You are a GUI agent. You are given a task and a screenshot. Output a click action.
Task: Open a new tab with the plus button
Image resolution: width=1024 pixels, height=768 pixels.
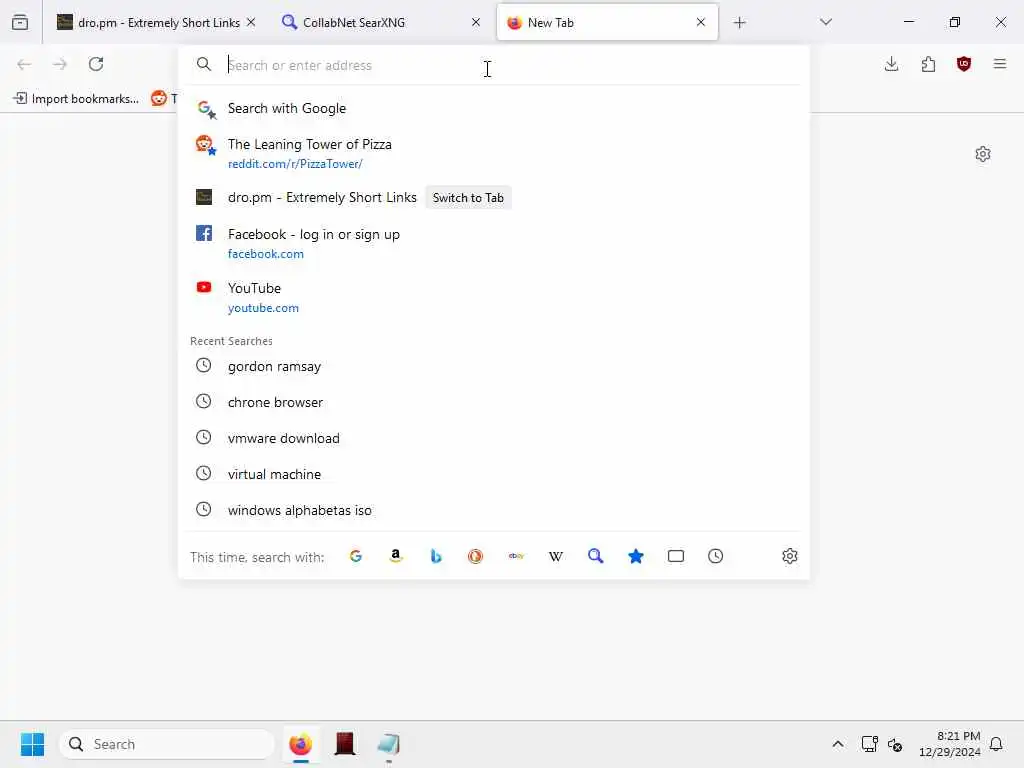(x=739, y=23)
